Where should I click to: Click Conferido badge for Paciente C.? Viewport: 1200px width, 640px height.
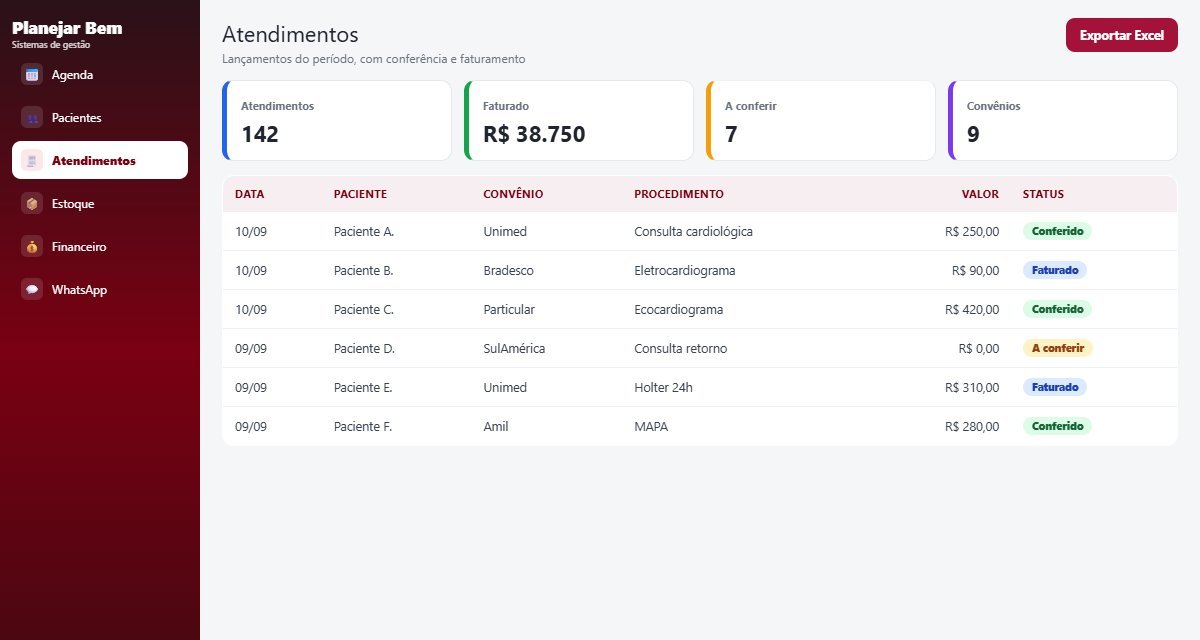tap(1057, 309)
